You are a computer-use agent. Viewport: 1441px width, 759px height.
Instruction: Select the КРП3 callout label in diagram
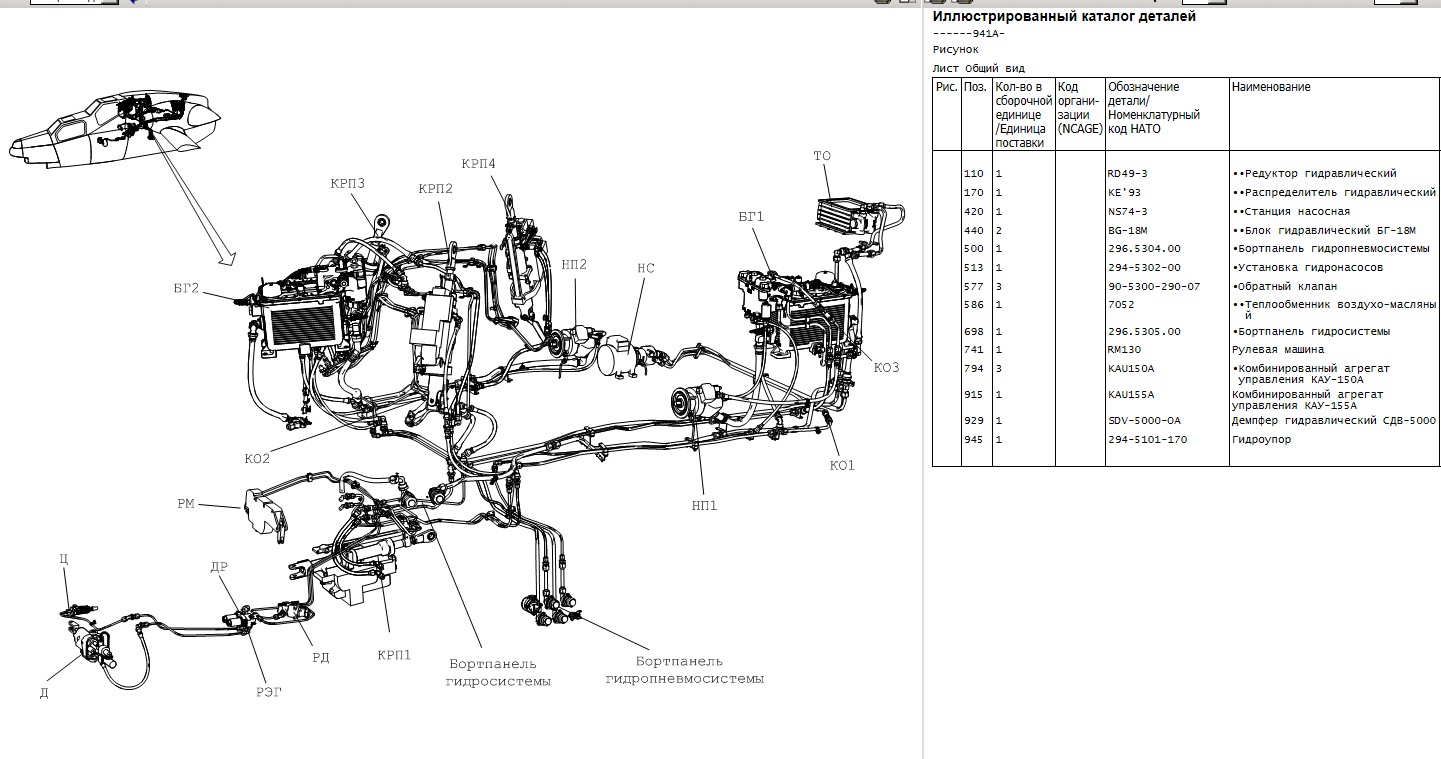pos(348,184)
